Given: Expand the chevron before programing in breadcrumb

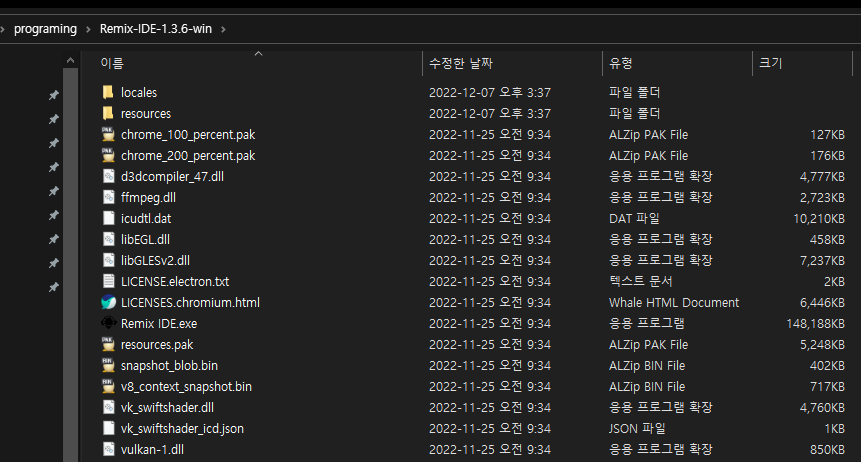Looking at the screenshot, I should click(3, 29).
